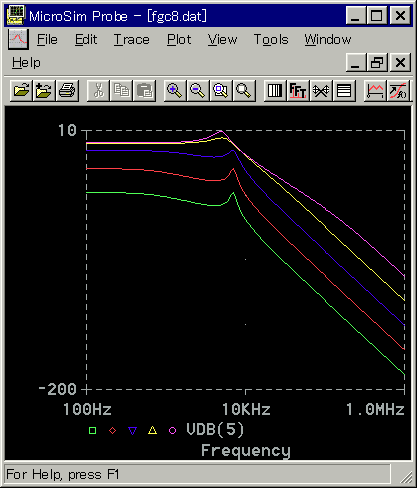Toggle the Performance Analysis button
The image size is (417, 488).
[321, 90]
